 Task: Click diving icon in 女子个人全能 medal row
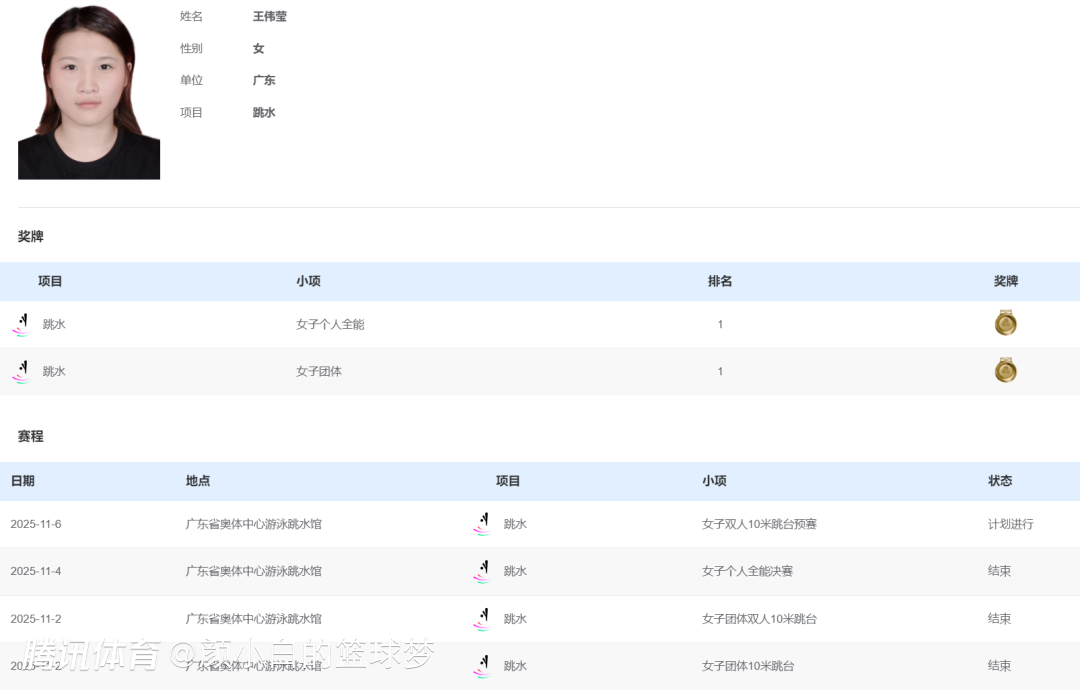21,325
